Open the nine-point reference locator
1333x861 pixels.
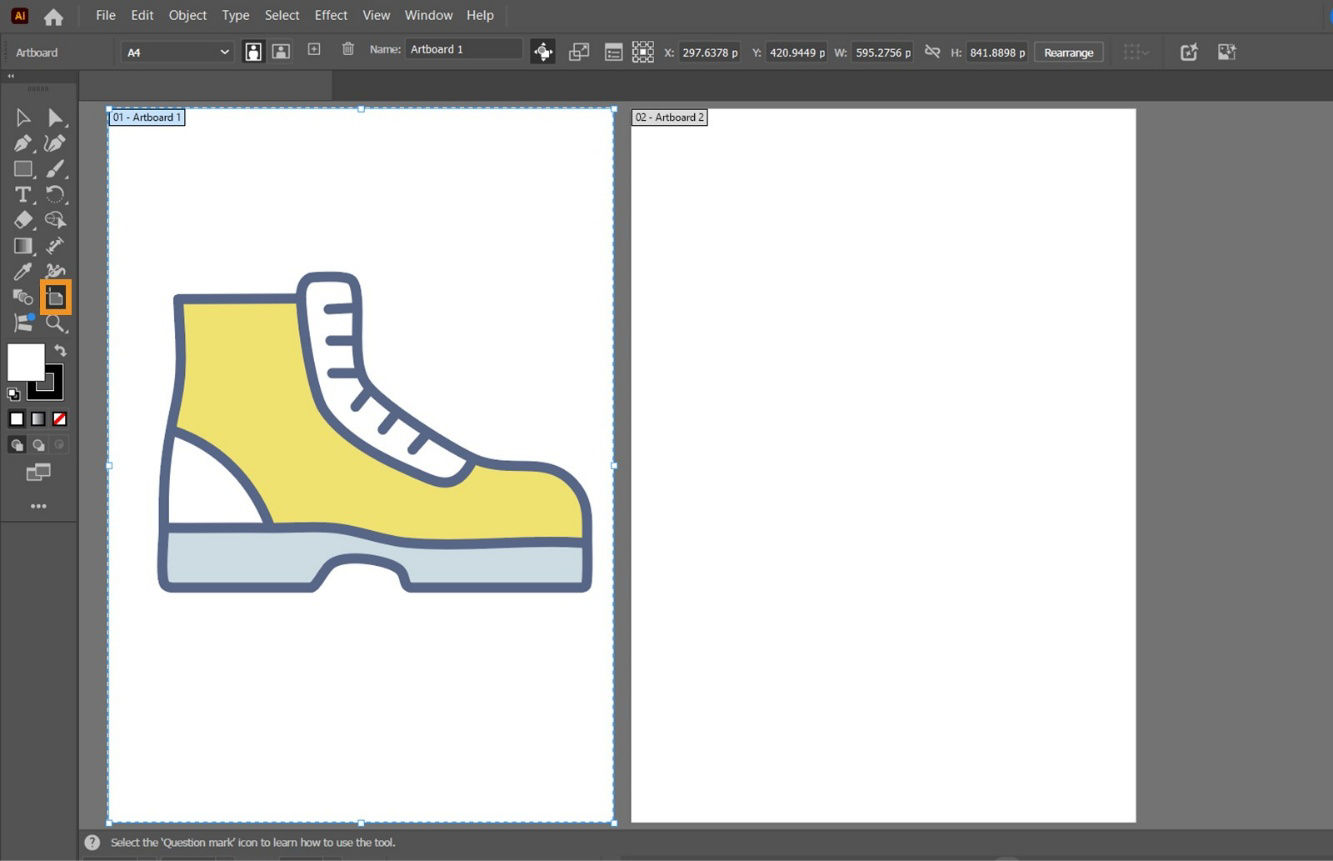[x=643, y=51]
